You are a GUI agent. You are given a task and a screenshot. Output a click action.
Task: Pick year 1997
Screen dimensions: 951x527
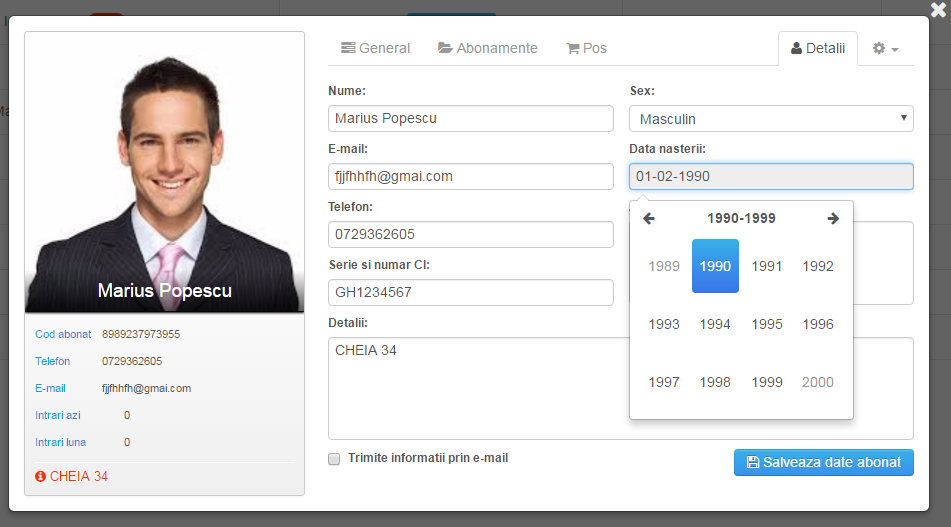coord(664,382)
